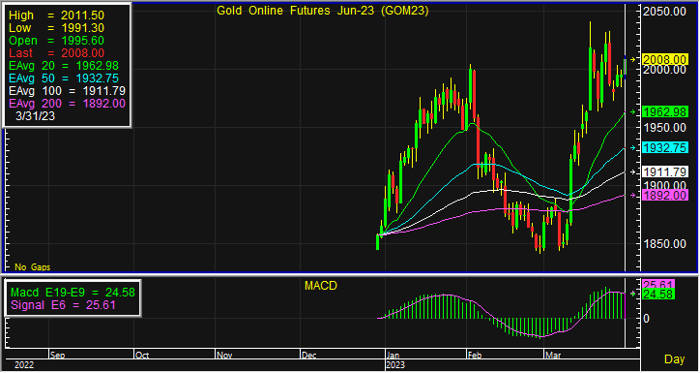Click the EAvg 200 = 1892.00 legend entry
Image resolution: width=700 pixels, height=373 pixels.
(67, 104)
